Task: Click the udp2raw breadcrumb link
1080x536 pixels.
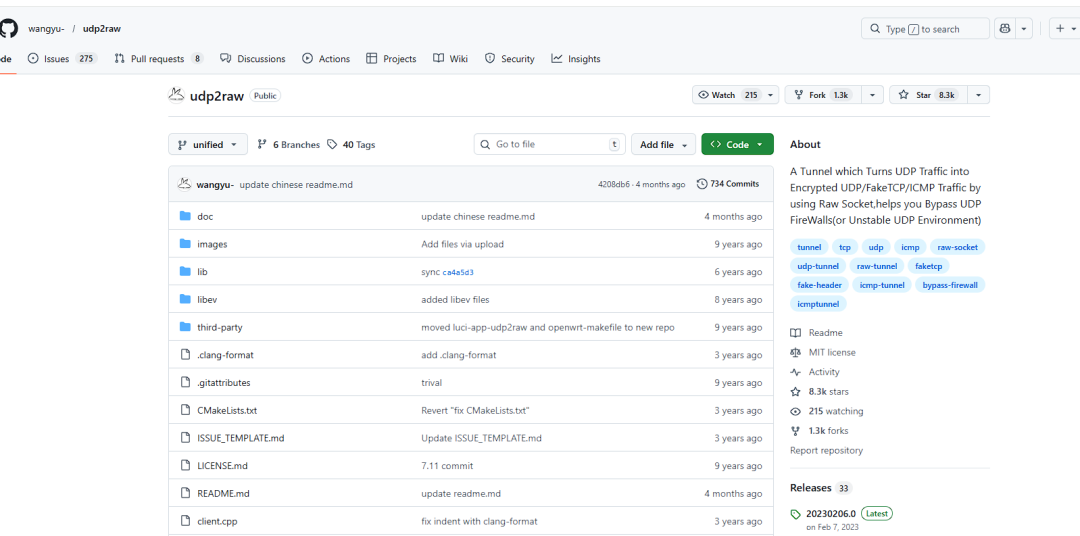Action: tap(102, 29)
